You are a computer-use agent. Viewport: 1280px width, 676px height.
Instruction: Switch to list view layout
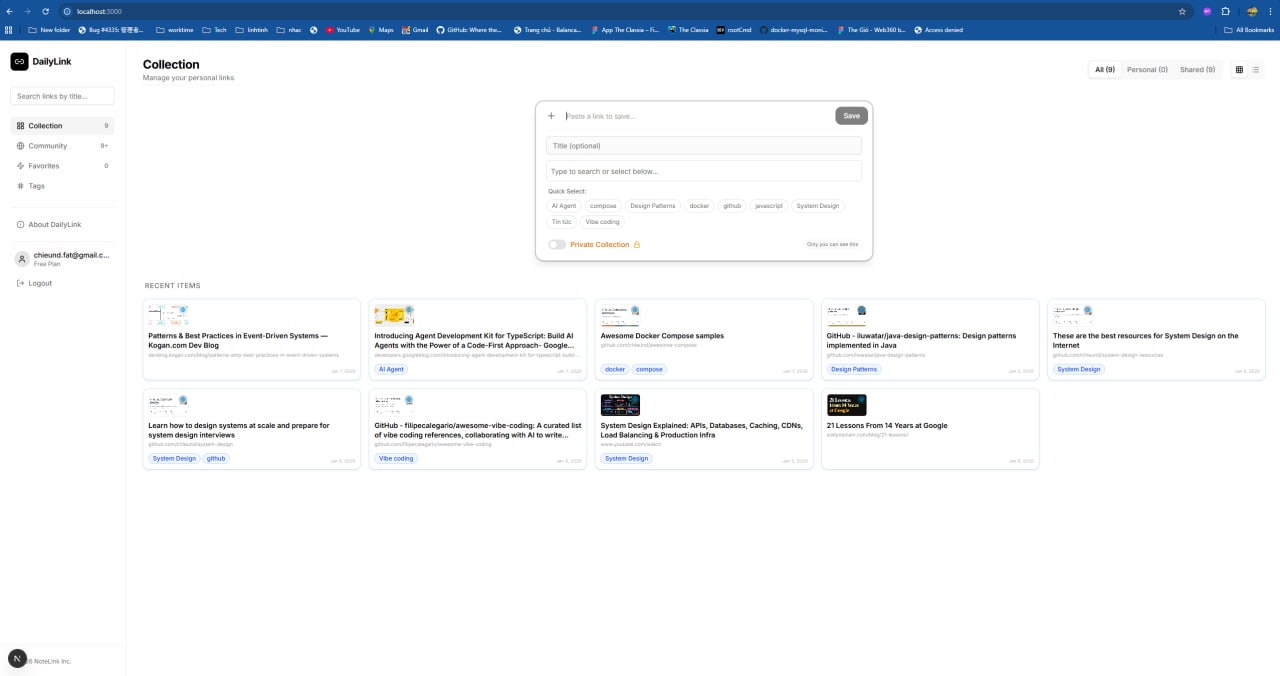[x=1255, y=69]
